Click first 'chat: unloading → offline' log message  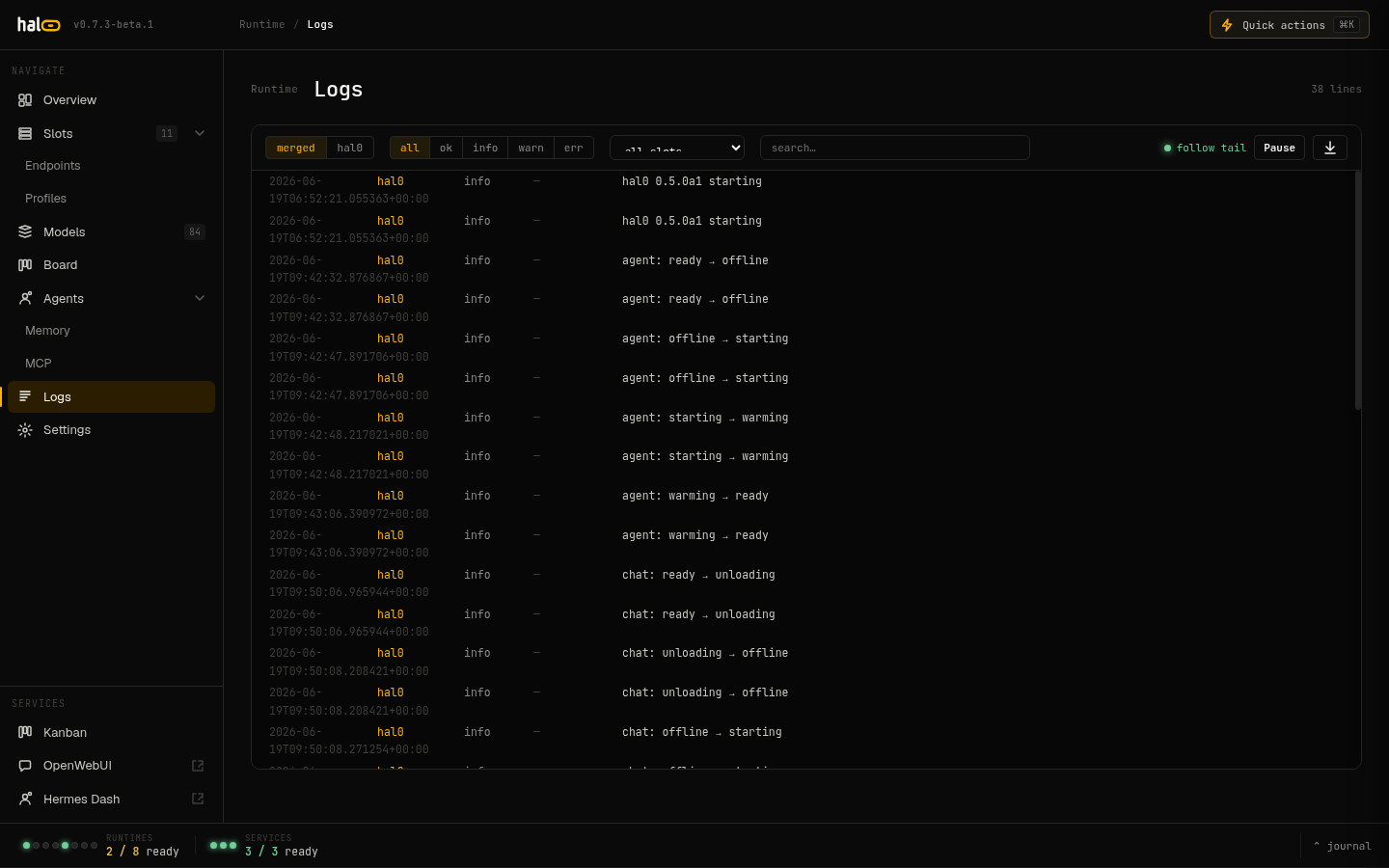[705, 653]
